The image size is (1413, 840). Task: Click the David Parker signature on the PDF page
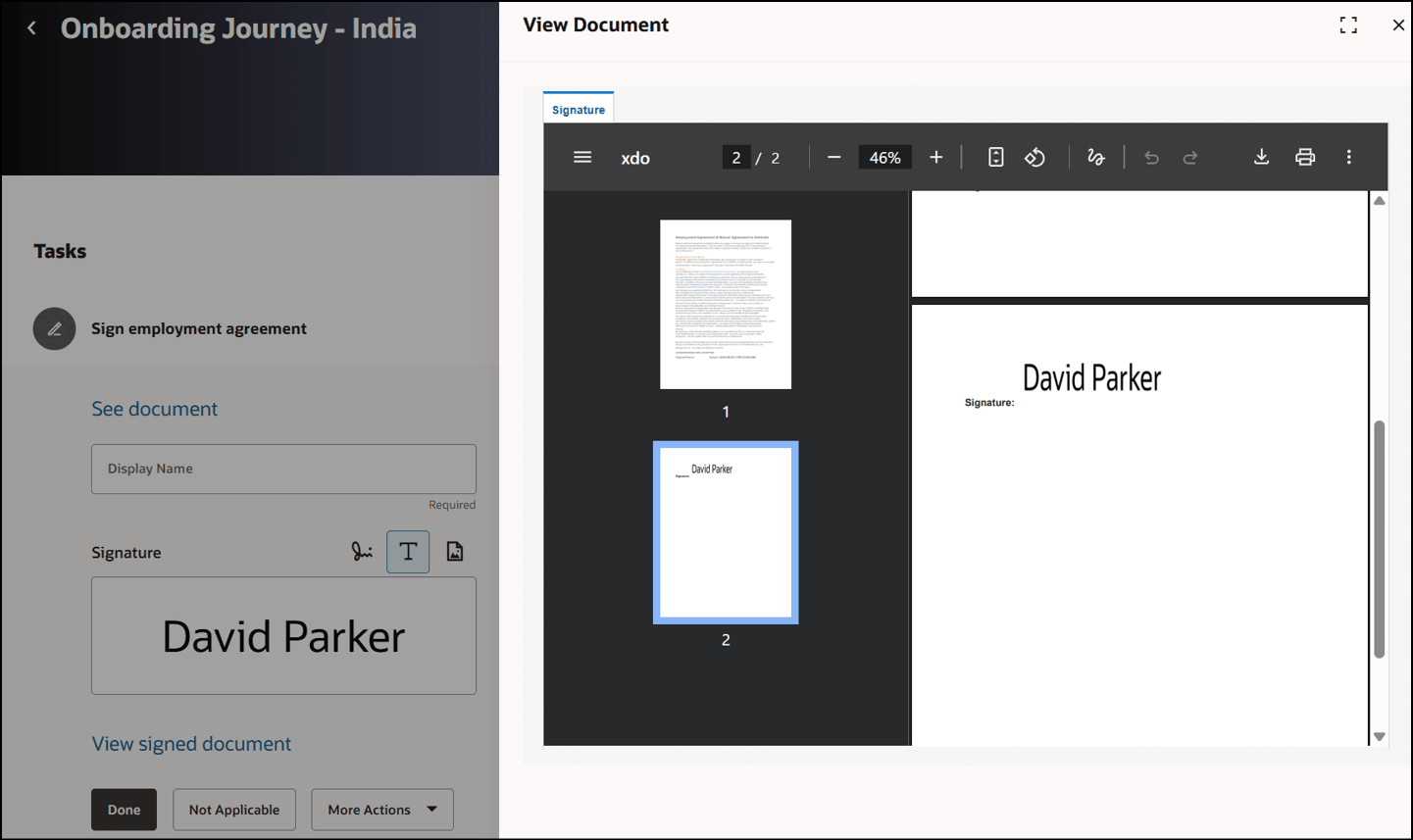(x=1091, y=378)
